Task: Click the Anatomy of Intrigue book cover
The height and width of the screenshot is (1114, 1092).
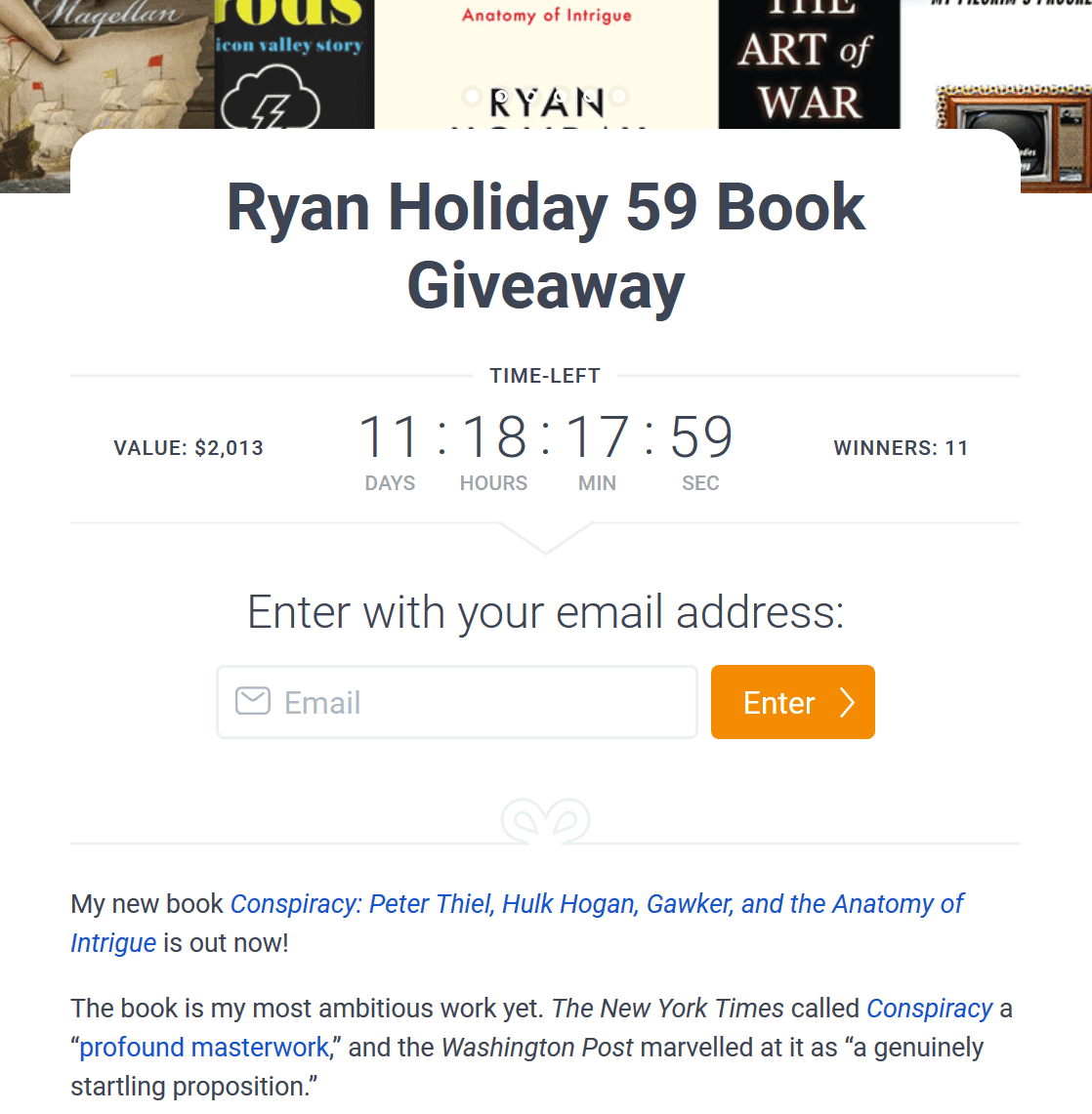Action: click(x=546, y=63)
